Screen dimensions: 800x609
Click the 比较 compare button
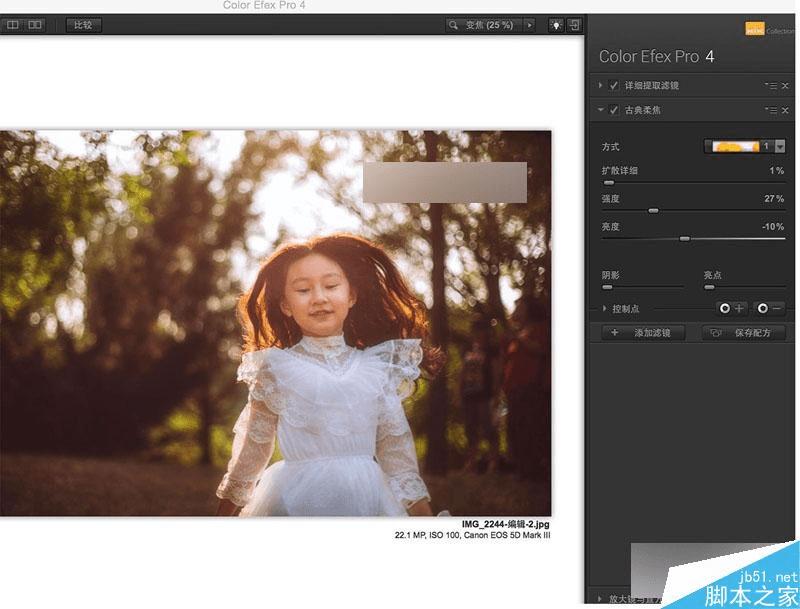pyautogui.click(x=83, y=24)
